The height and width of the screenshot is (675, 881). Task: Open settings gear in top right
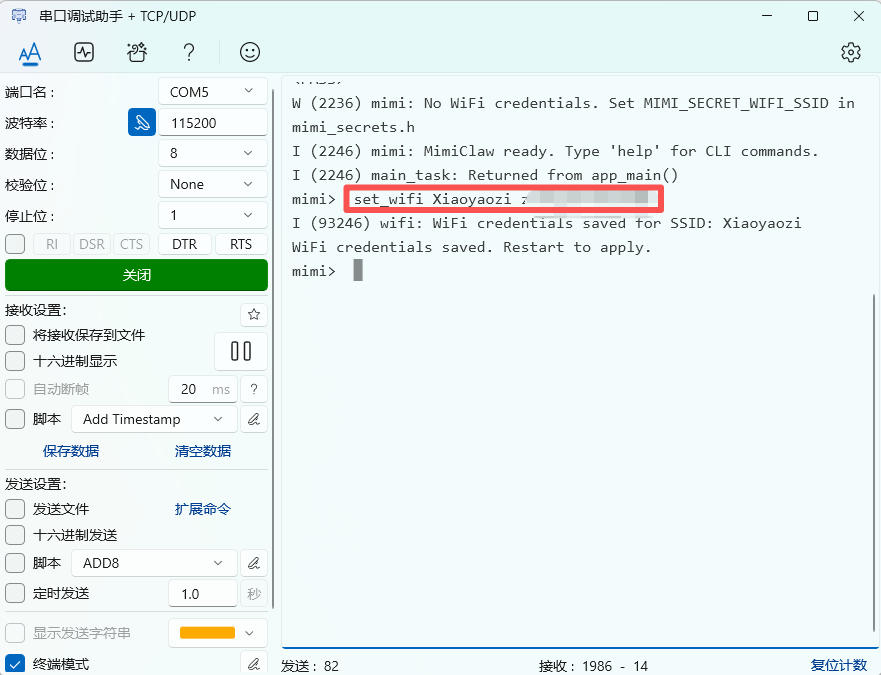851,52
